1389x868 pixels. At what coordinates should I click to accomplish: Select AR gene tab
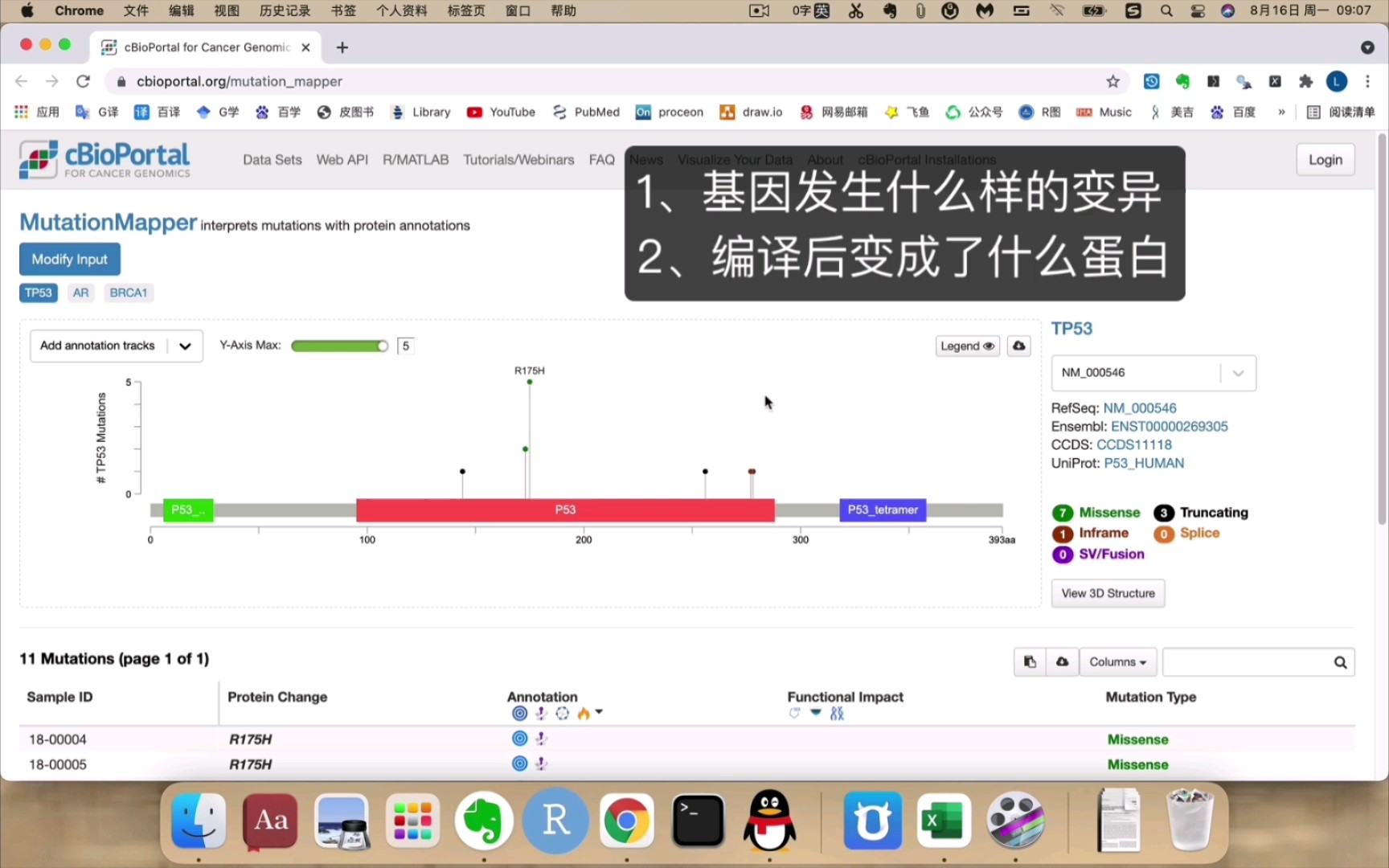click(x=81, y=293)
